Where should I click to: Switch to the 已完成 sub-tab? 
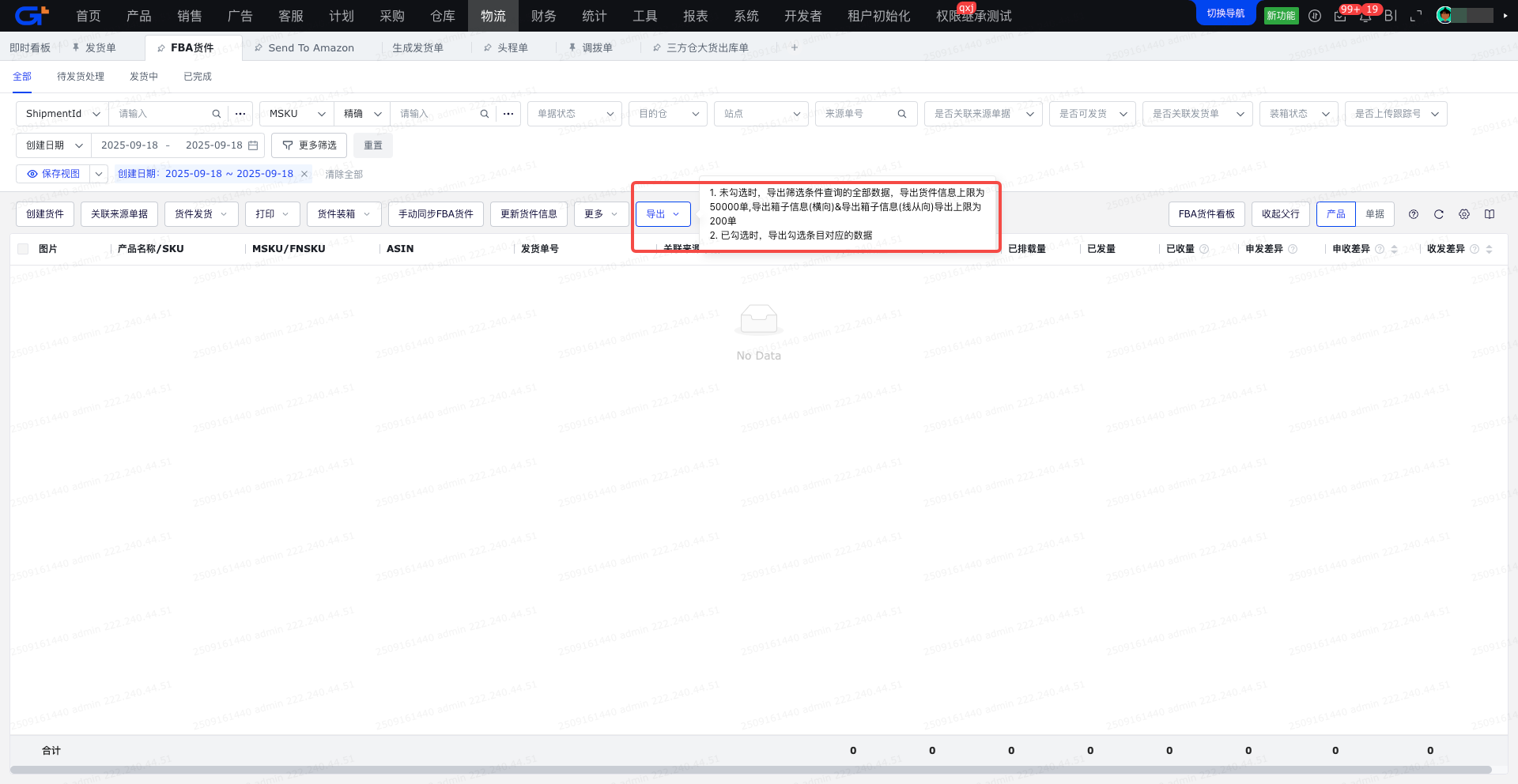[198, 77]
